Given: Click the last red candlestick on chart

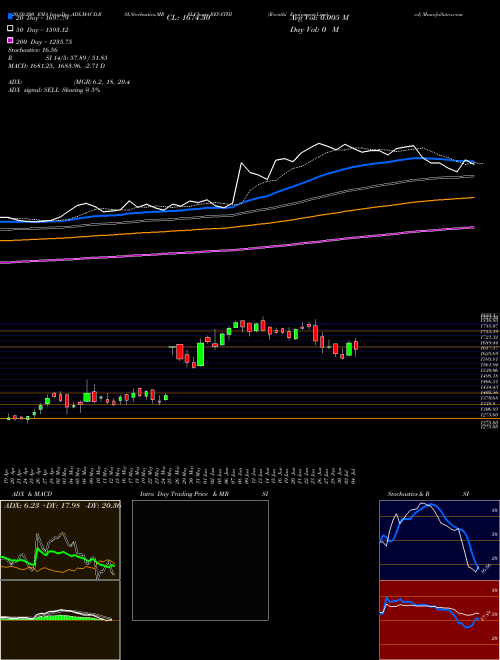Looking at the screenshot, I should click(x=356, y=346).
